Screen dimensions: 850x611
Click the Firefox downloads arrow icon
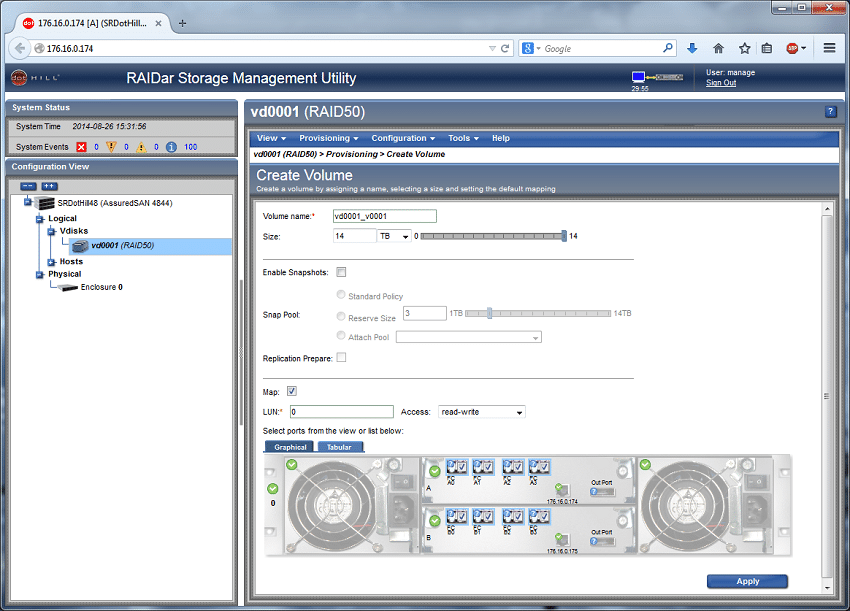coord(692,48)
